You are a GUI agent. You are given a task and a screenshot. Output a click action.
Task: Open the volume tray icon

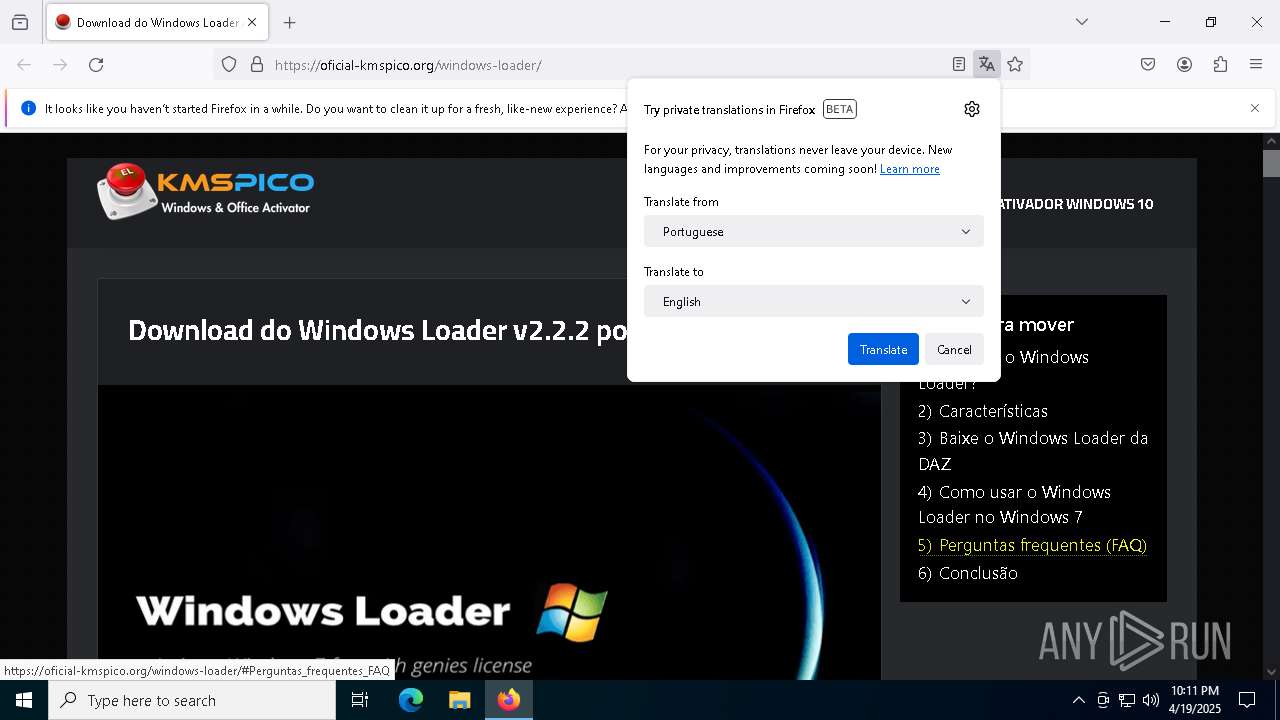click(x=1151, y=700)
